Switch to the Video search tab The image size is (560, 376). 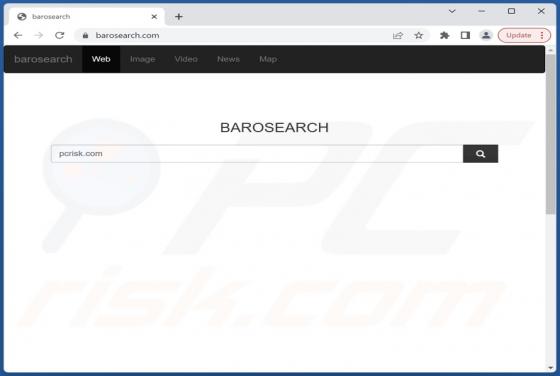(x=186, y=59)
